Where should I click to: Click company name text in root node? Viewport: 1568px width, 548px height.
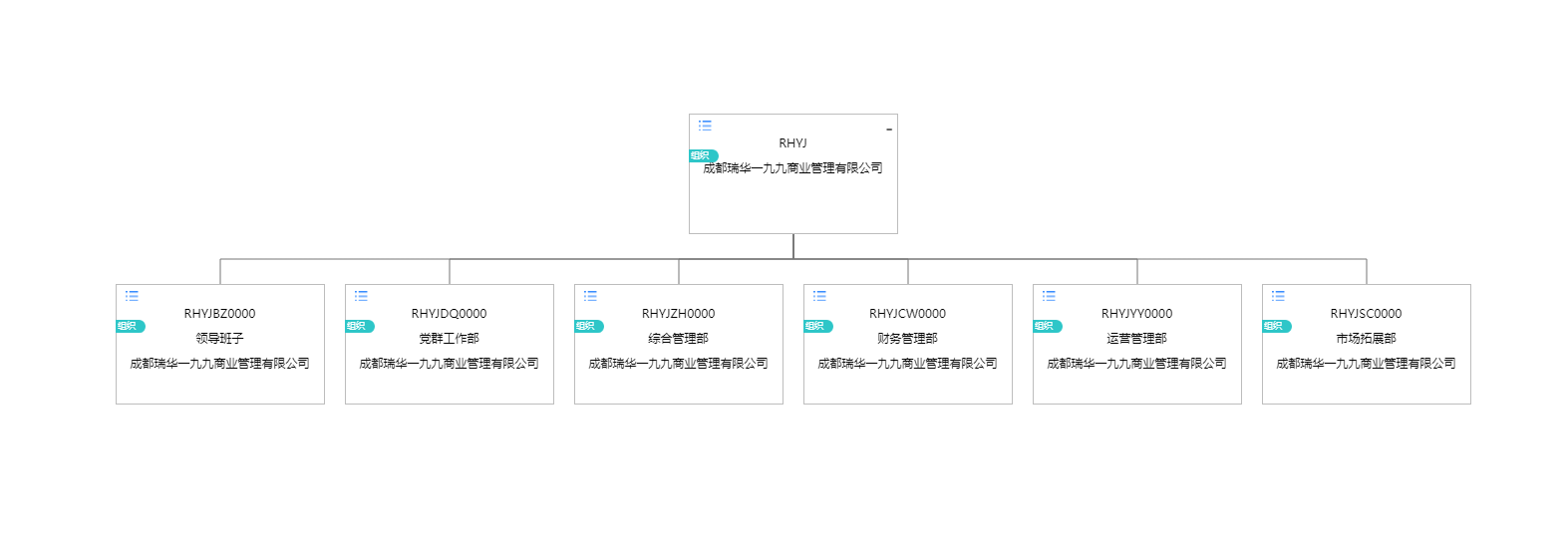click(x=792, y=168)
